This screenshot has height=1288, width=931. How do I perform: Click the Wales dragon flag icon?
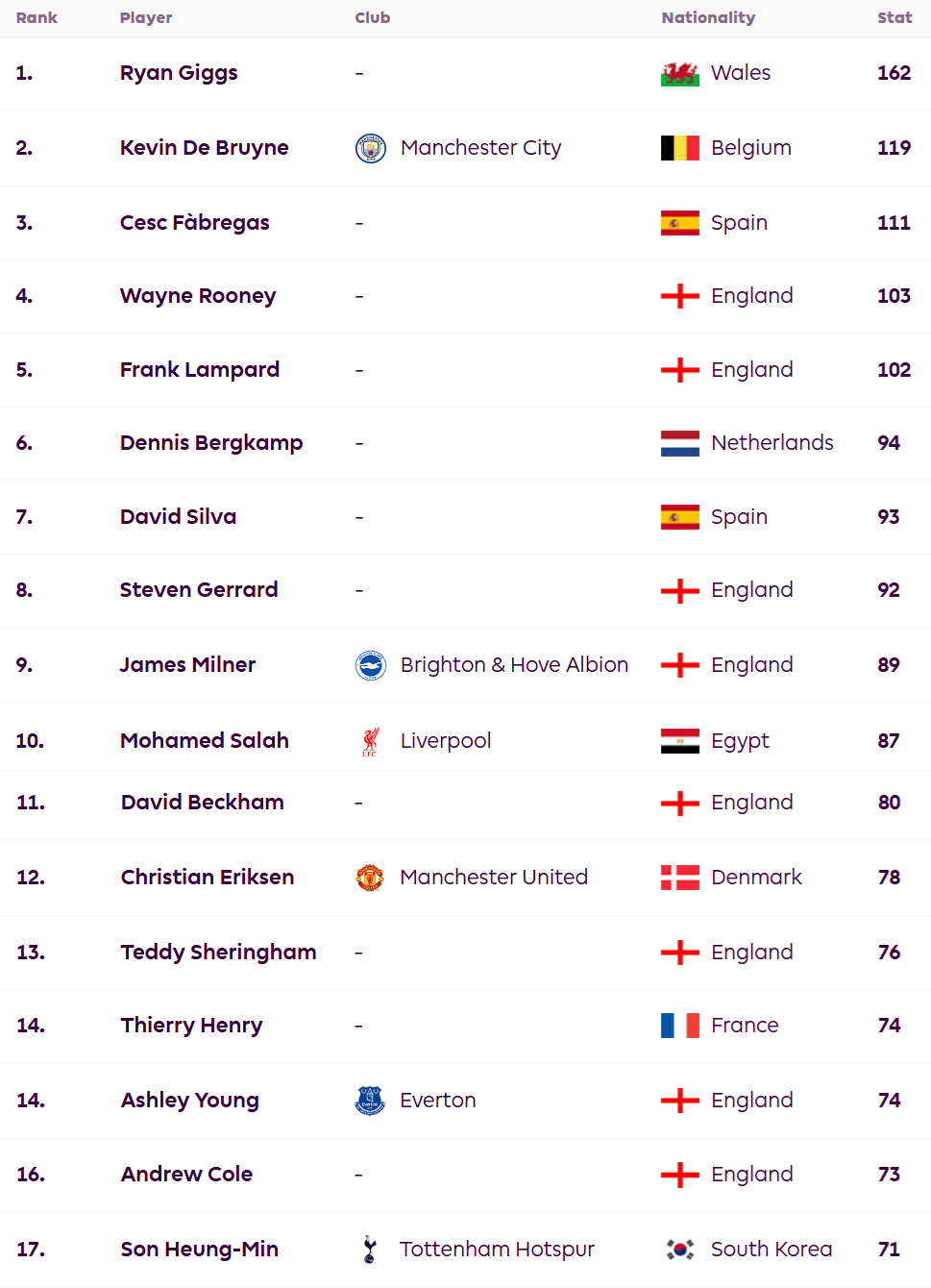(680, 74)
